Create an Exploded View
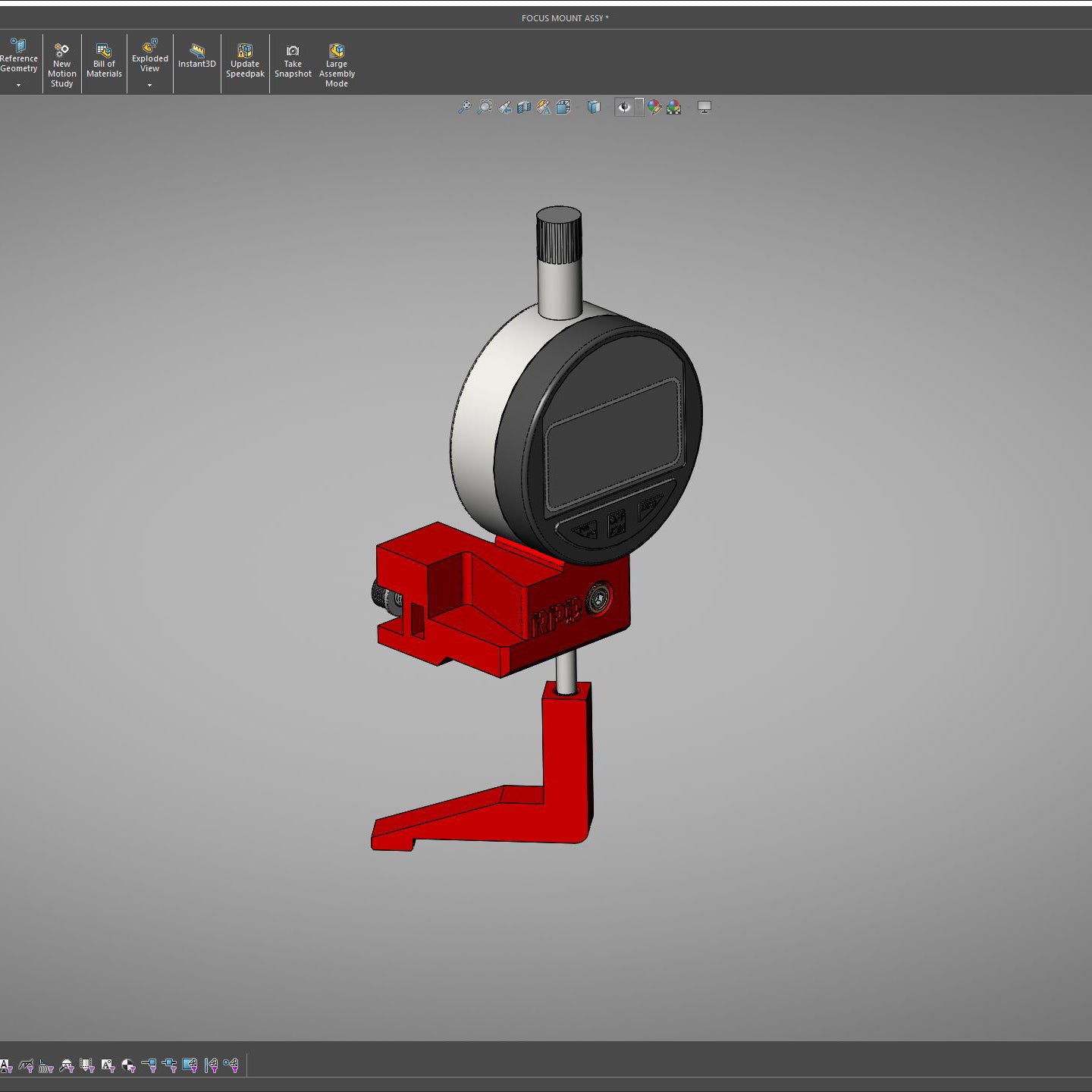This screenshot has height=1092, width=1092. (150, 56)
